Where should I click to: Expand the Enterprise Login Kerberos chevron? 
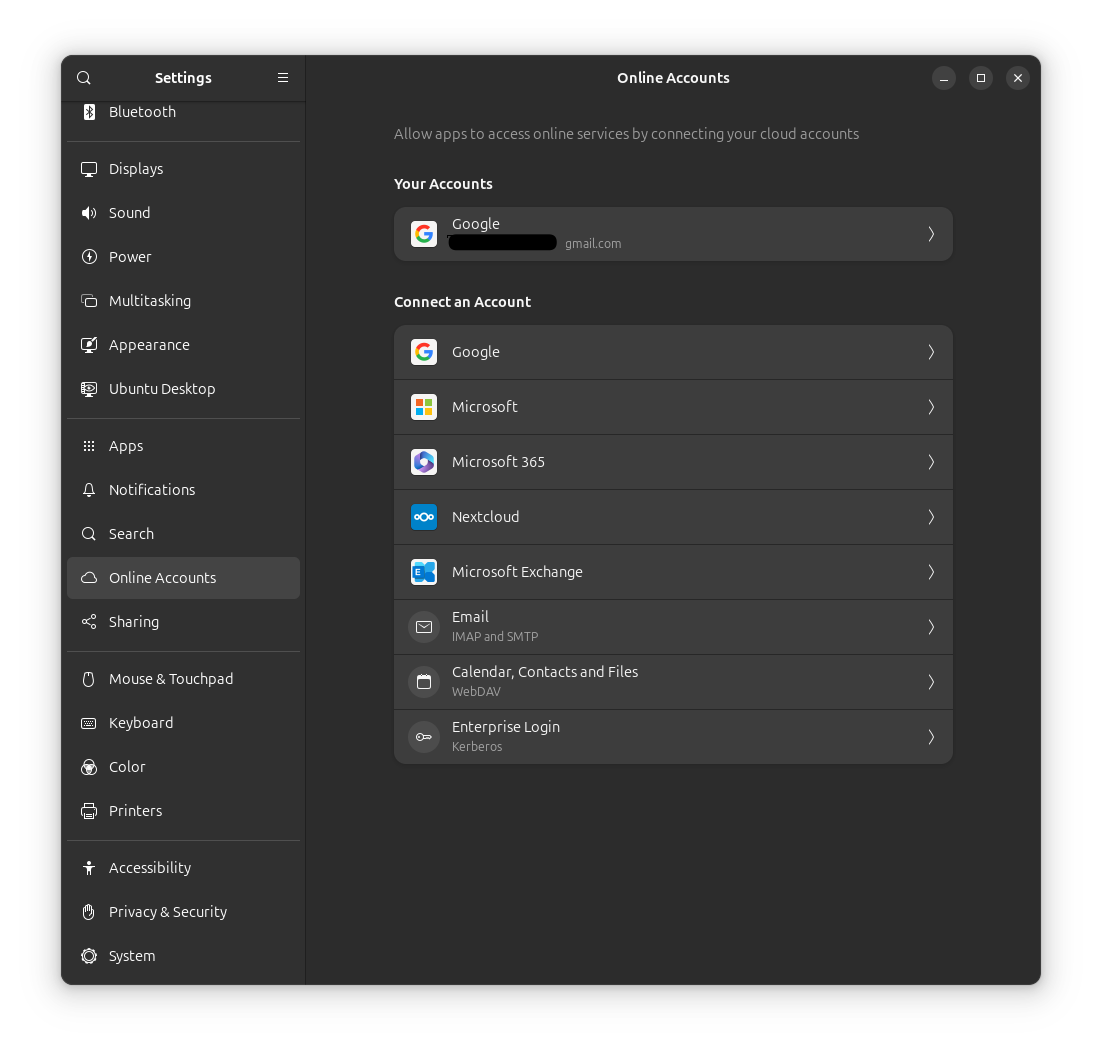click(x=931, y=737)
